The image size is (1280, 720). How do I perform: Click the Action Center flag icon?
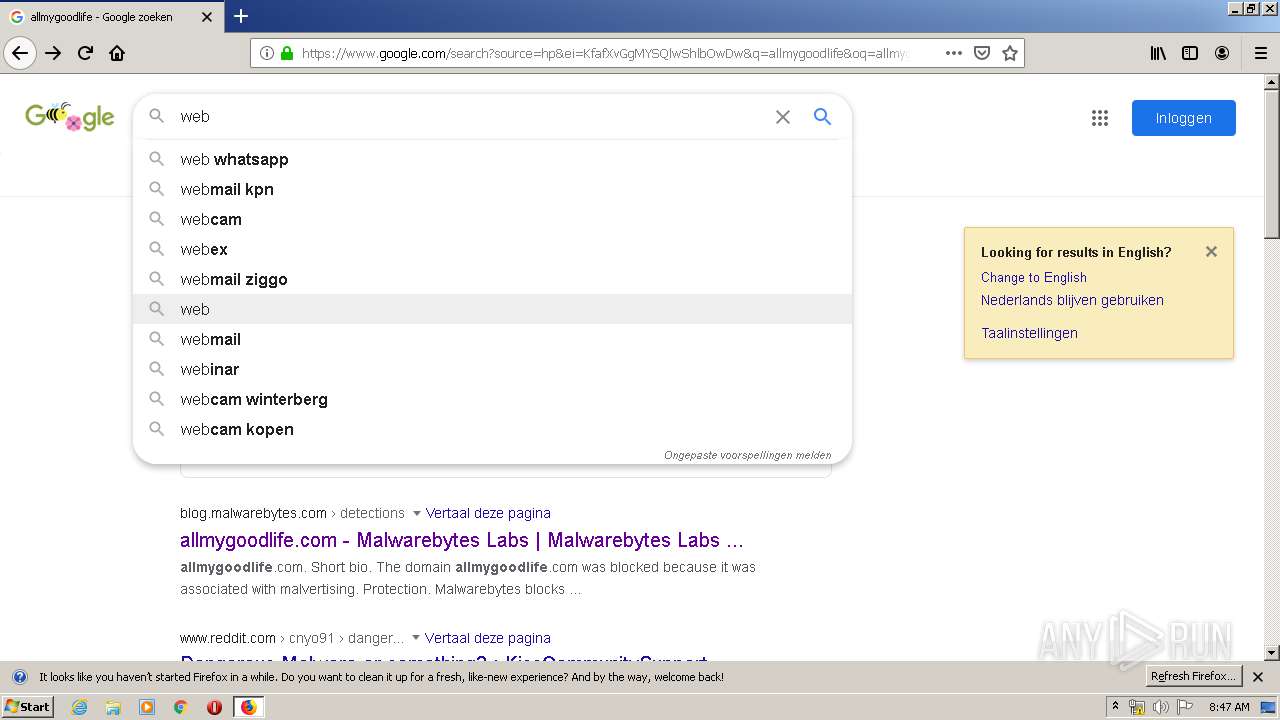click(1185, 707)
